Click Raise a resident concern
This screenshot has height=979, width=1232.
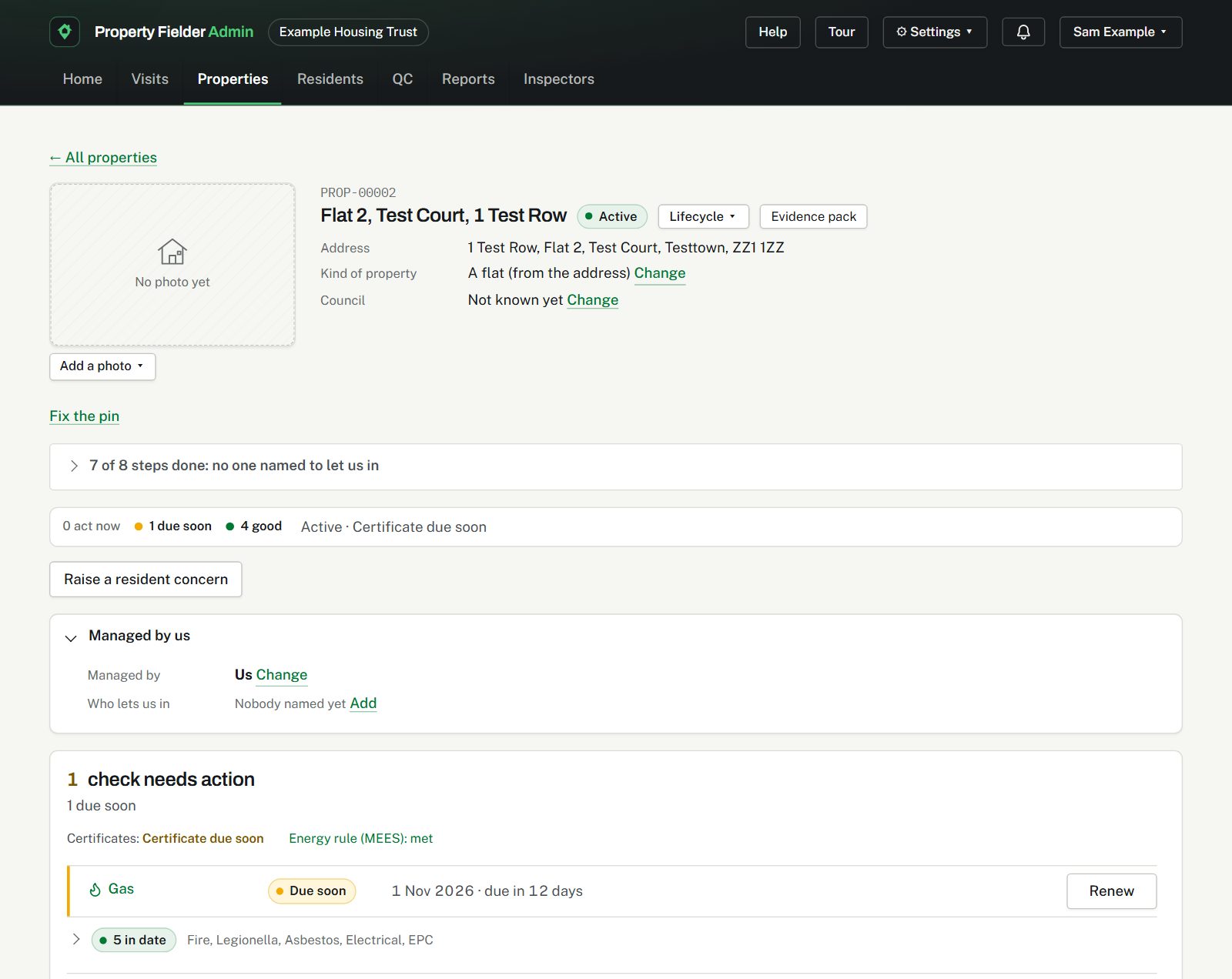point(146,579)
